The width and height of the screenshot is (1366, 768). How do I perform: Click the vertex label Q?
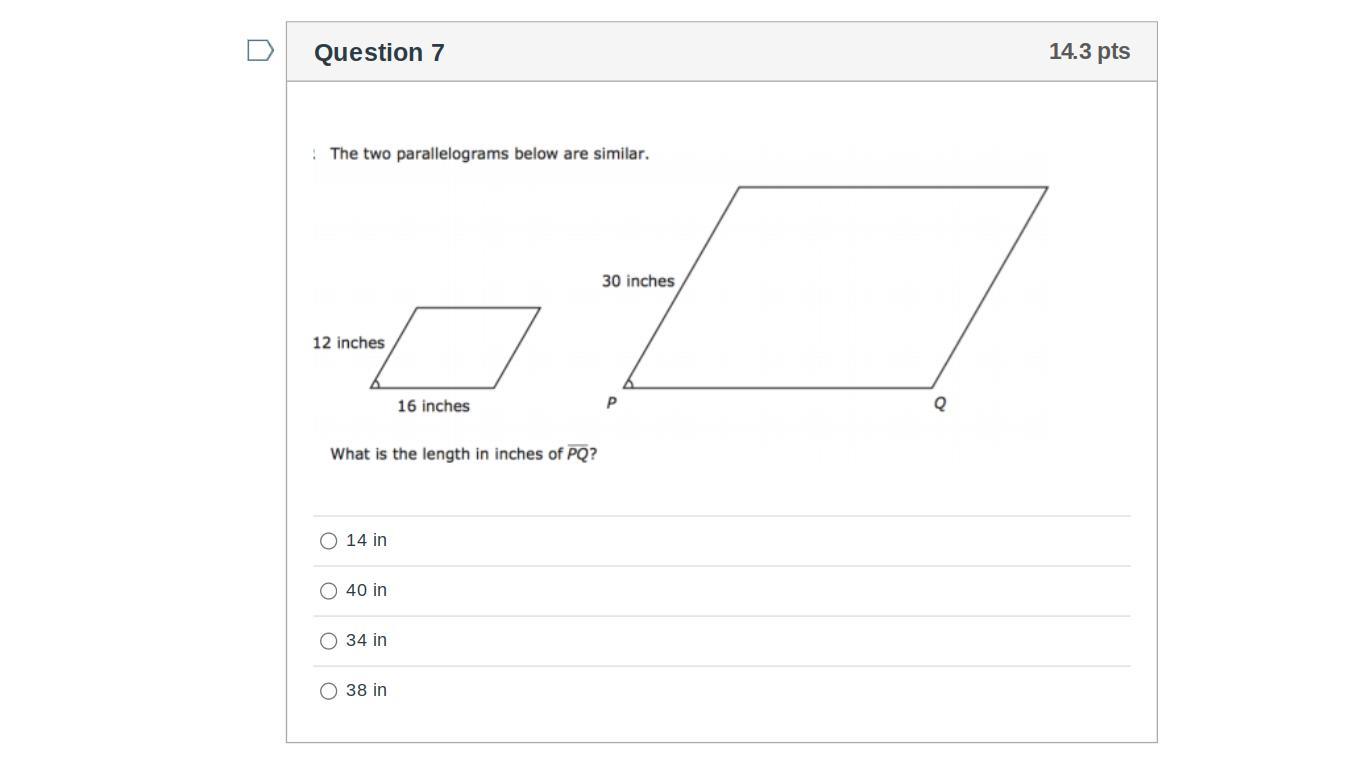pos(939,404)
